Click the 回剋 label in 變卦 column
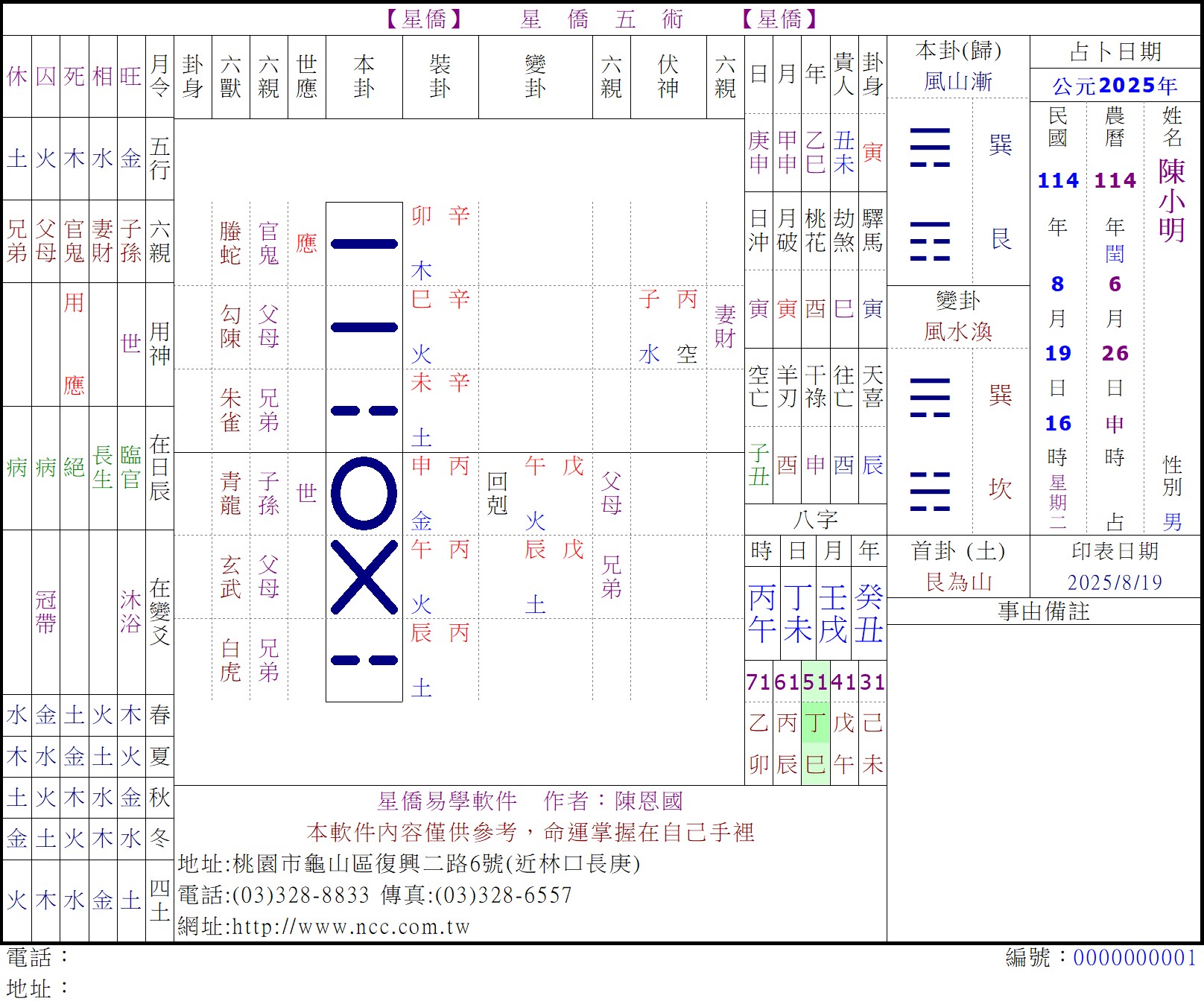This screenshot has width=1204, height=1007. (x=497, y=493)
